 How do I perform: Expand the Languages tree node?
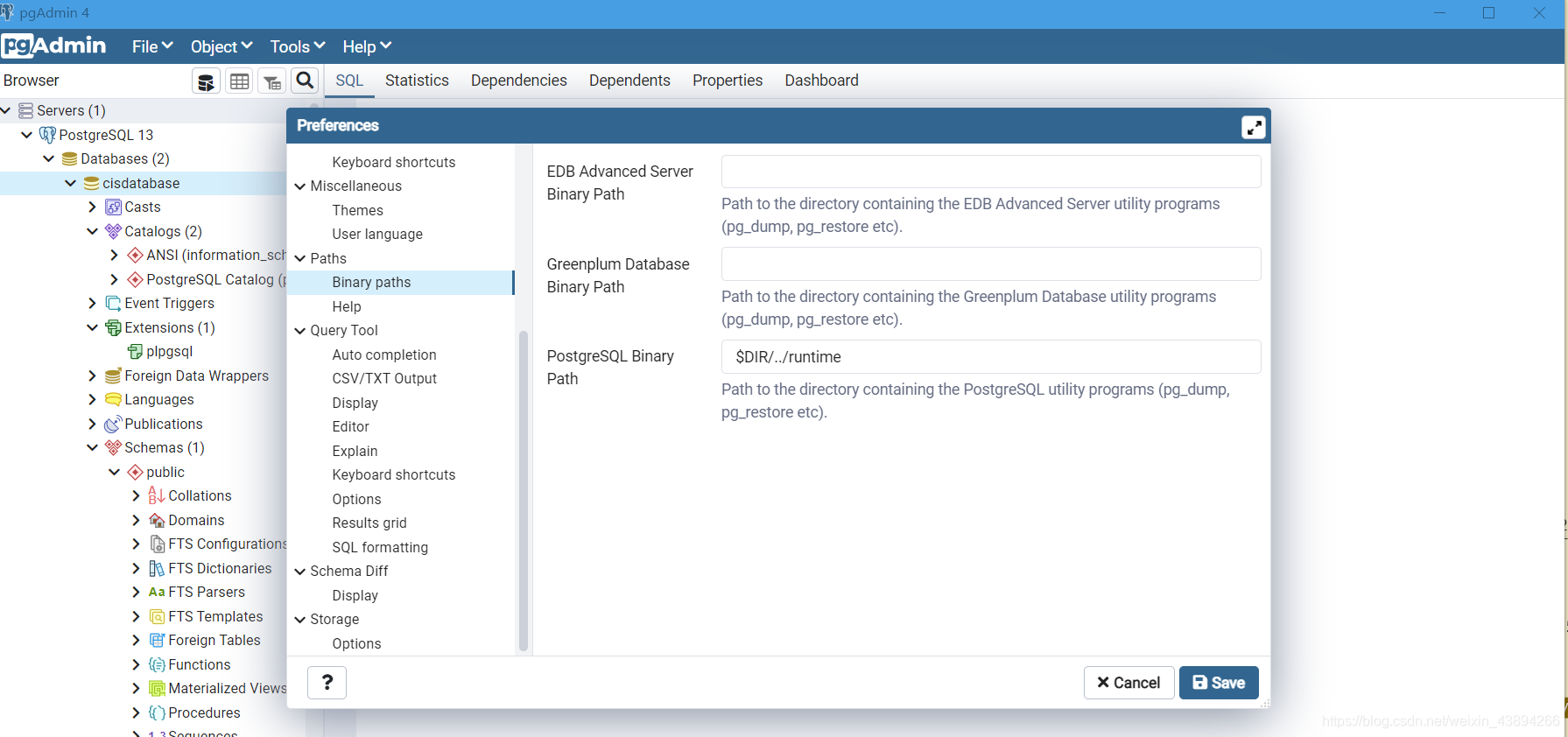pyautogui.click(x=92, y=400)
